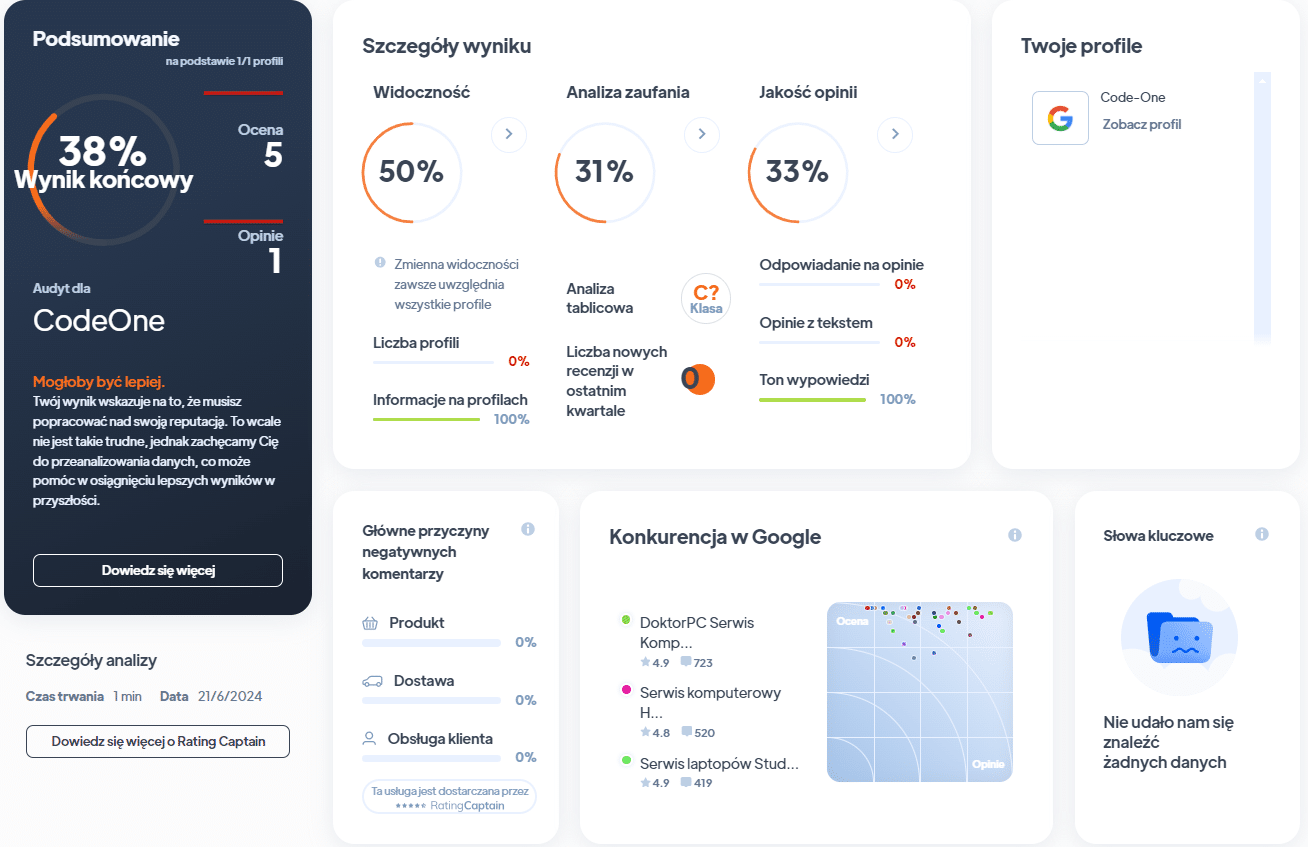Click the info icon next to Słowa kluczowe
The width and height of the screenshot is (1308, 847).
tap(1262, 534)
